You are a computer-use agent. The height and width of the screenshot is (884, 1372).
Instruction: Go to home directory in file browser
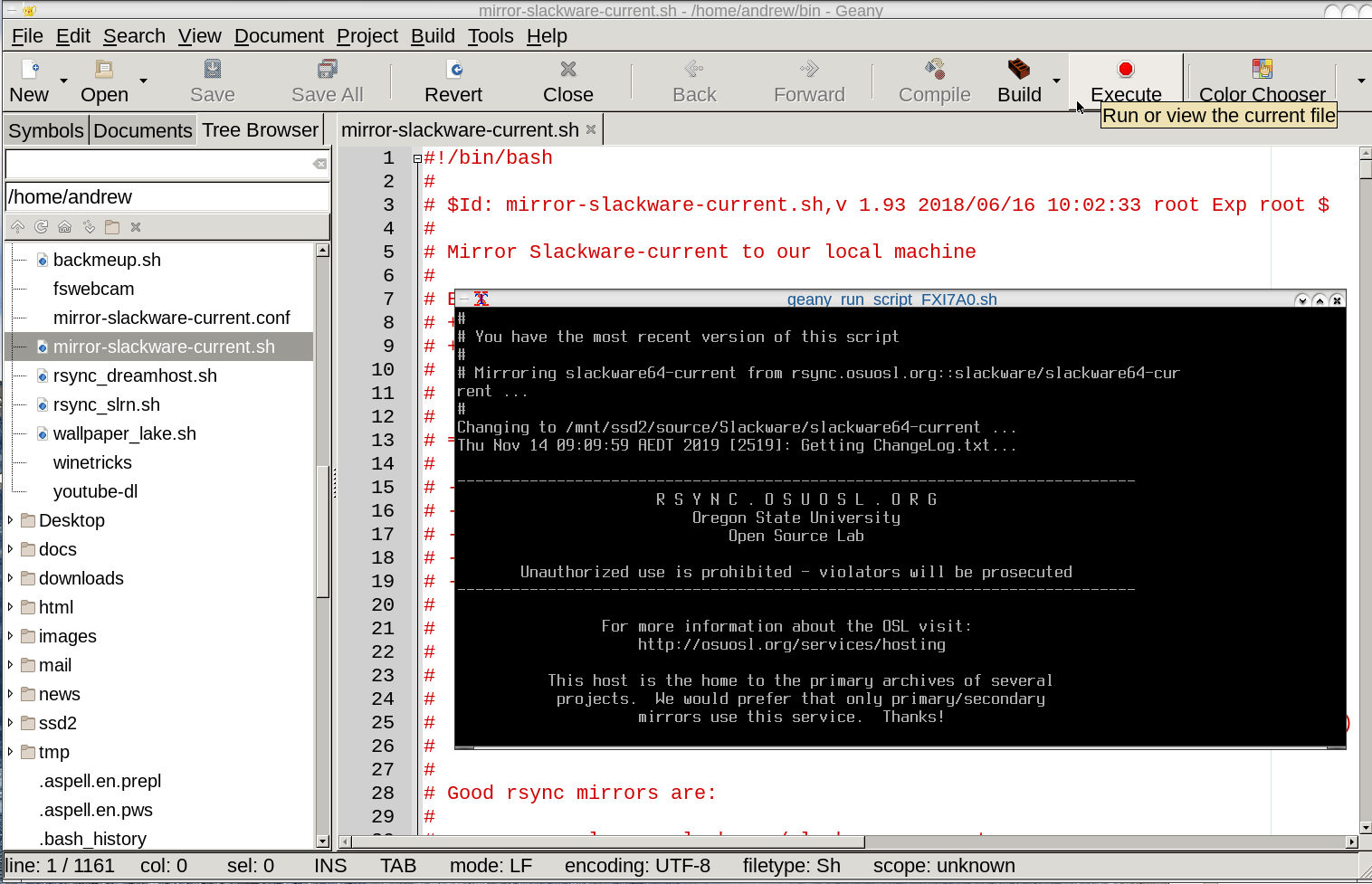click(x=64, y=226)
